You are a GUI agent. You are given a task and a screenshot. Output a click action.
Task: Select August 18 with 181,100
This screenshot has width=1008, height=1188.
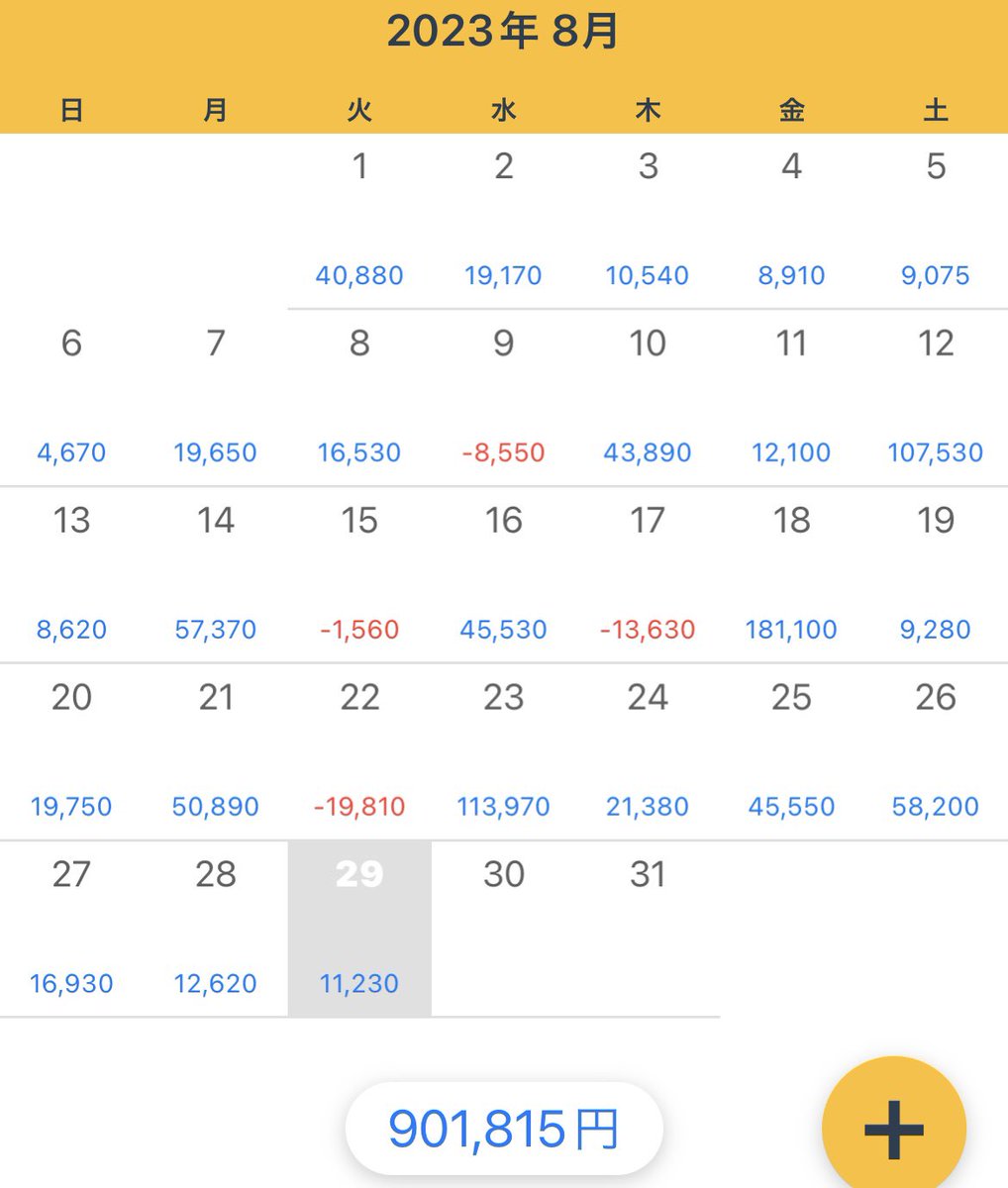[791, 574]
